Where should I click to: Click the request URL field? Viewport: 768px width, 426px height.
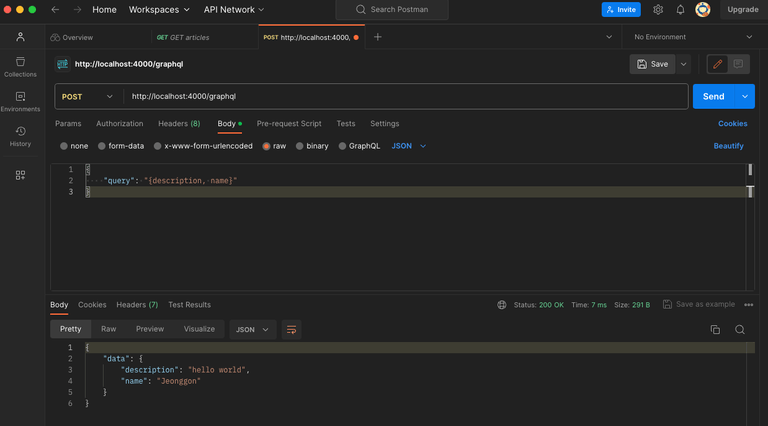pos(406,96)
